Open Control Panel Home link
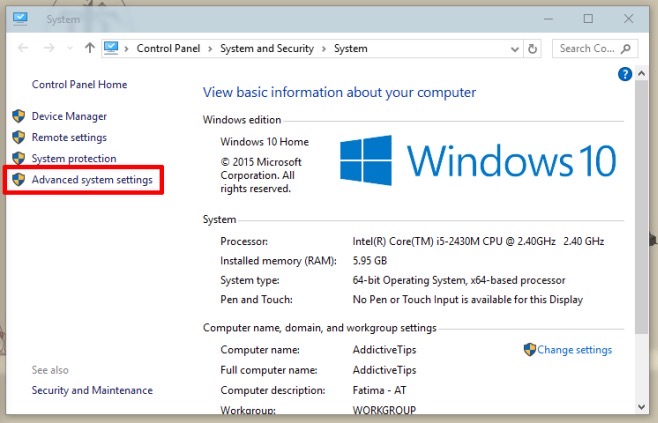Screen dimensions: 658x423 point(79,84)
